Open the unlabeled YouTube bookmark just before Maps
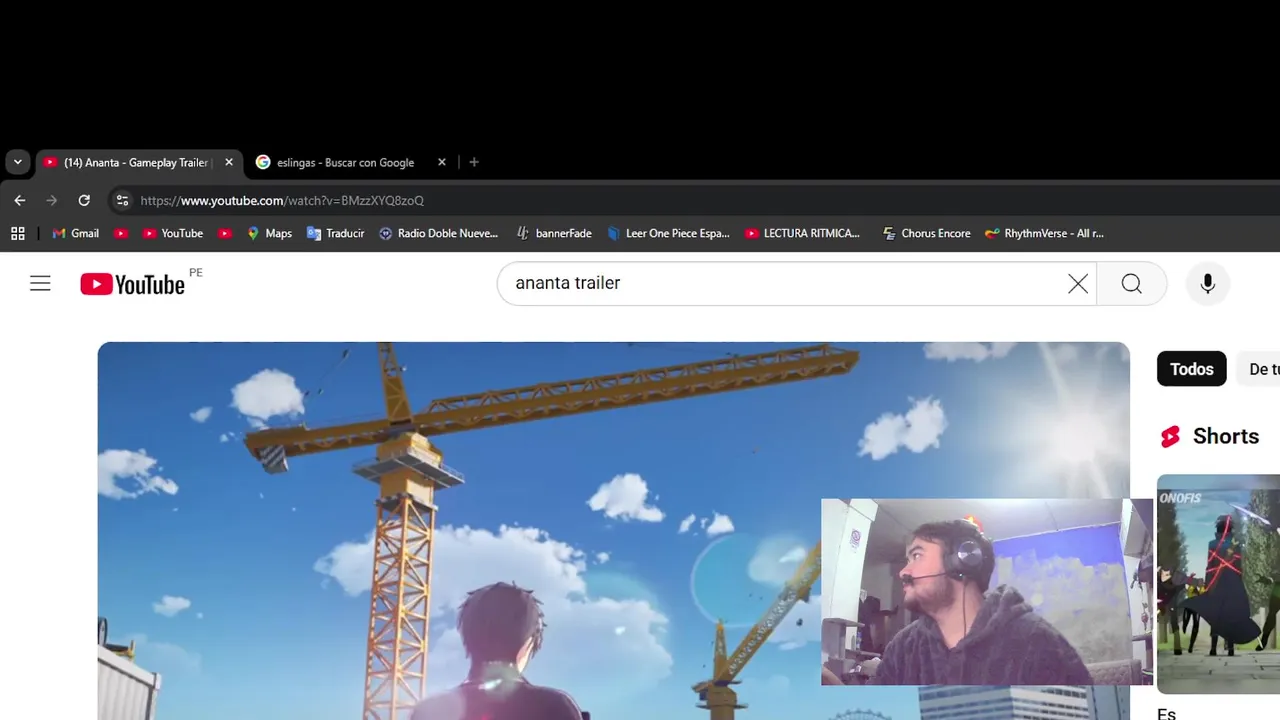Viewport: 1280px width, 720px height. click(225, 233)
